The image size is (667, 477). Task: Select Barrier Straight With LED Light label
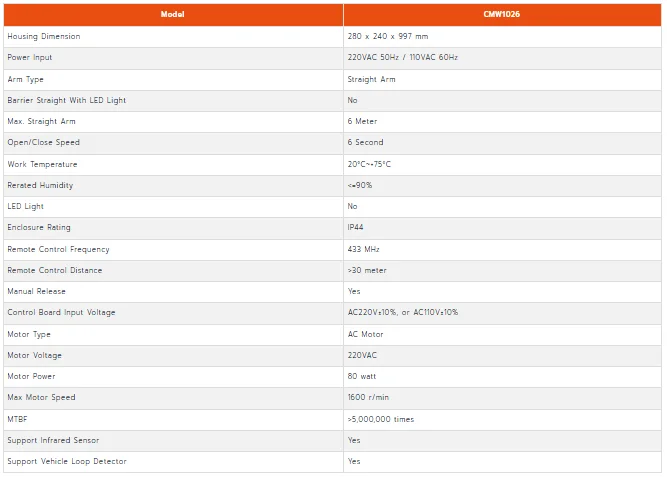(67, 100)
